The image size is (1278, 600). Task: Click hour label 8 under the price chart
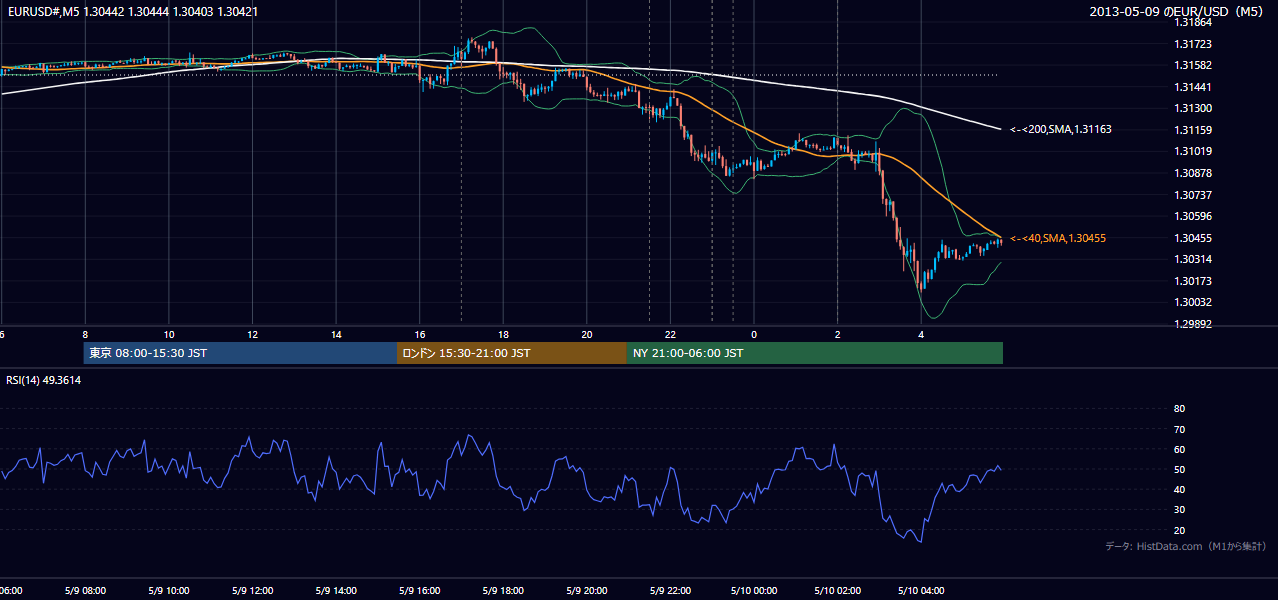85,334
